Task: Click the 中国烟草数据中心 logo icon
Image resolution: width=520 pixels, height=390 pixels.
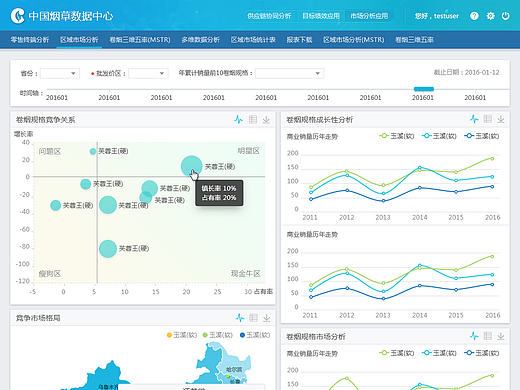Action: pyautogui.click(x=17, y=16)
